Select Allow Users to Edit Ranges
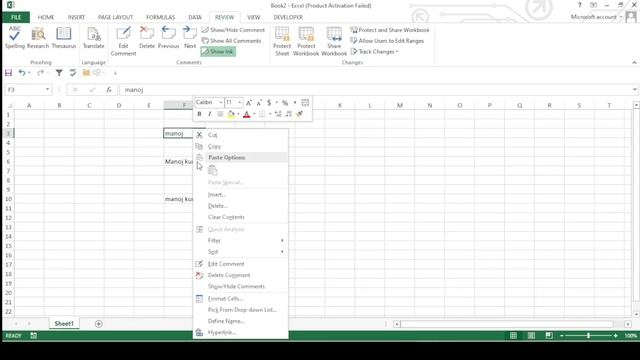640x360 pixels. click(x=387, y=41)
